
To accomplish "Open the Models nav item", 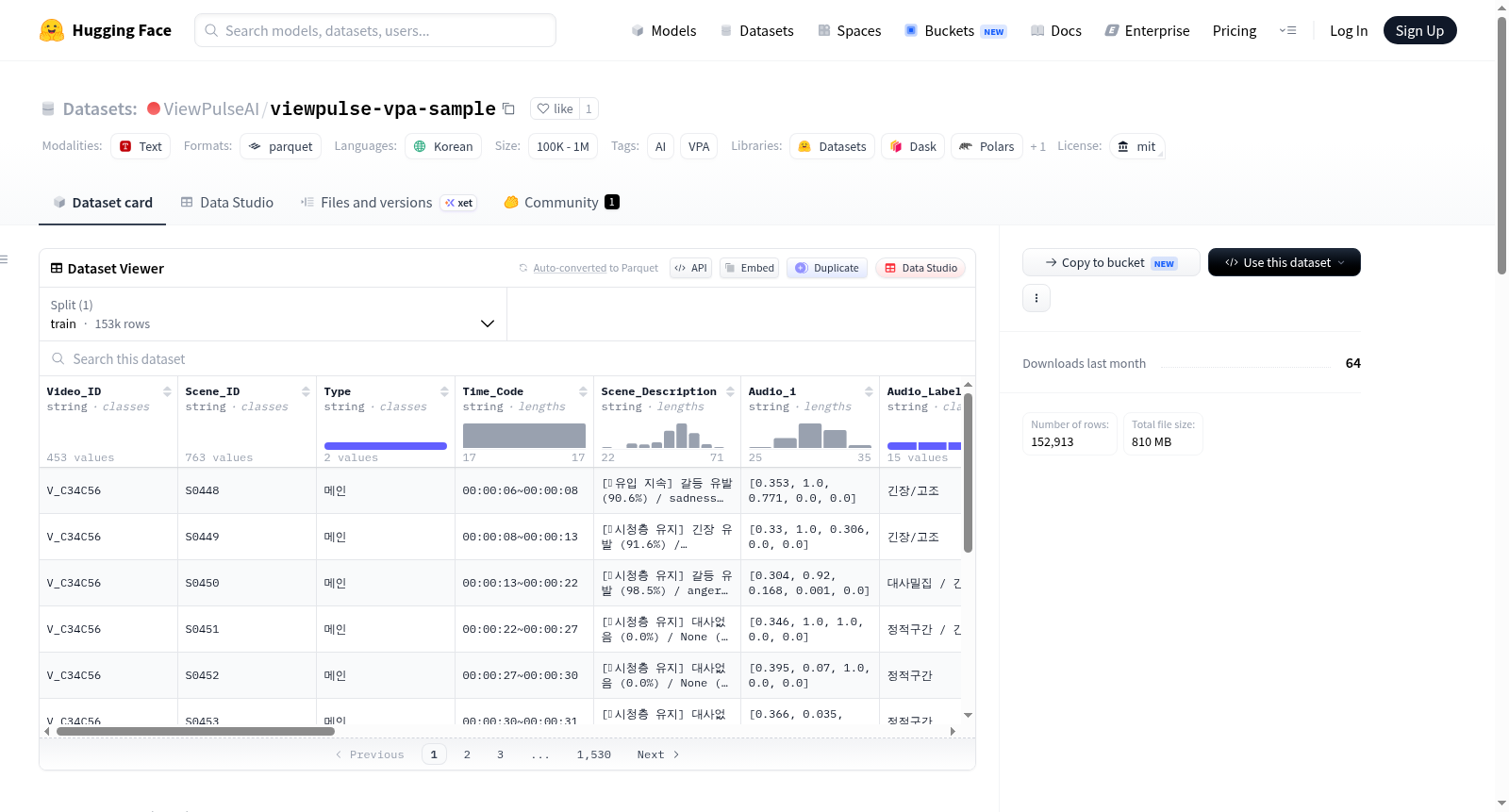I will [664, 30].
